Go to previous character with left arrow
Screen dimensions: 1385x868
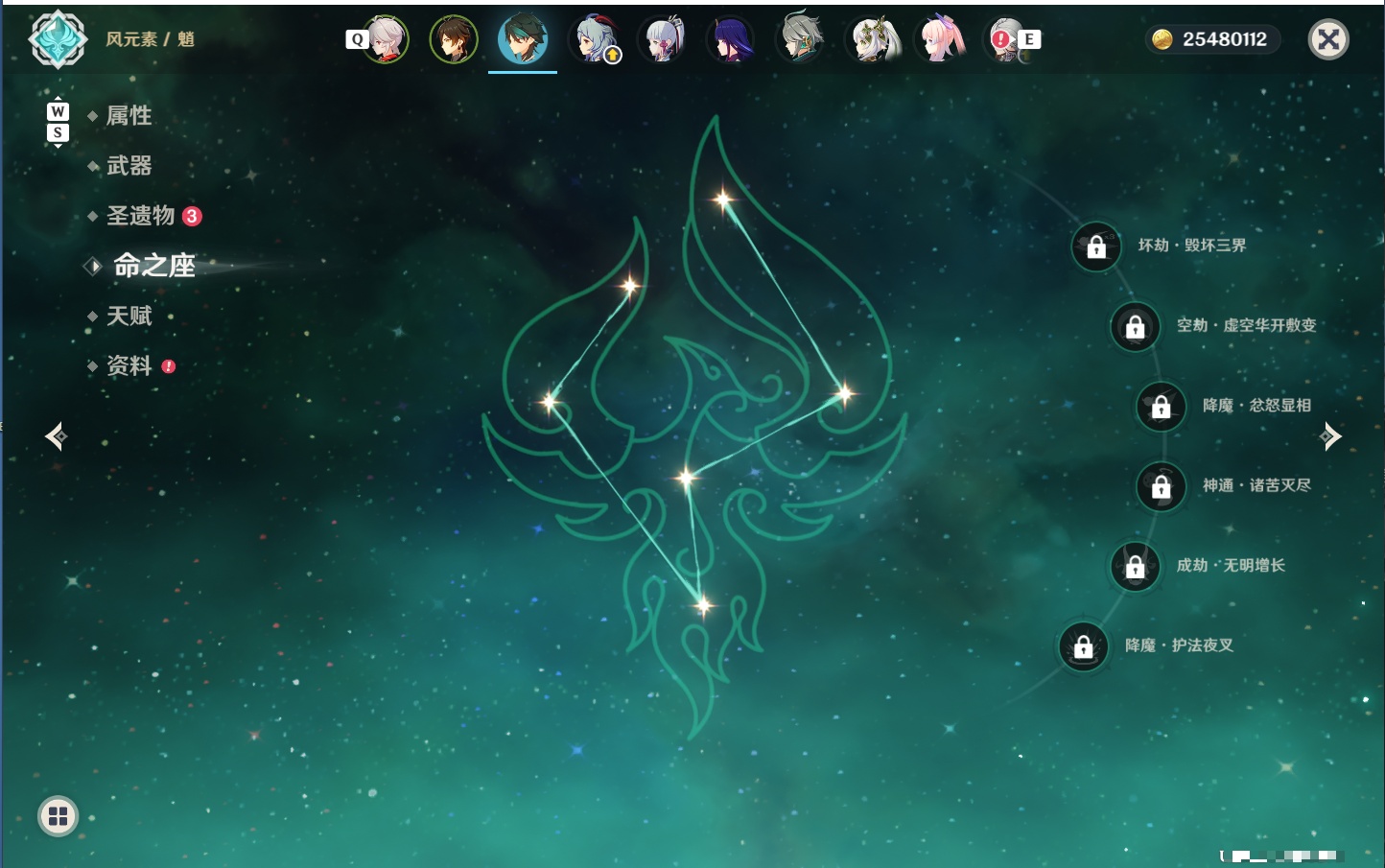[56, 436]
